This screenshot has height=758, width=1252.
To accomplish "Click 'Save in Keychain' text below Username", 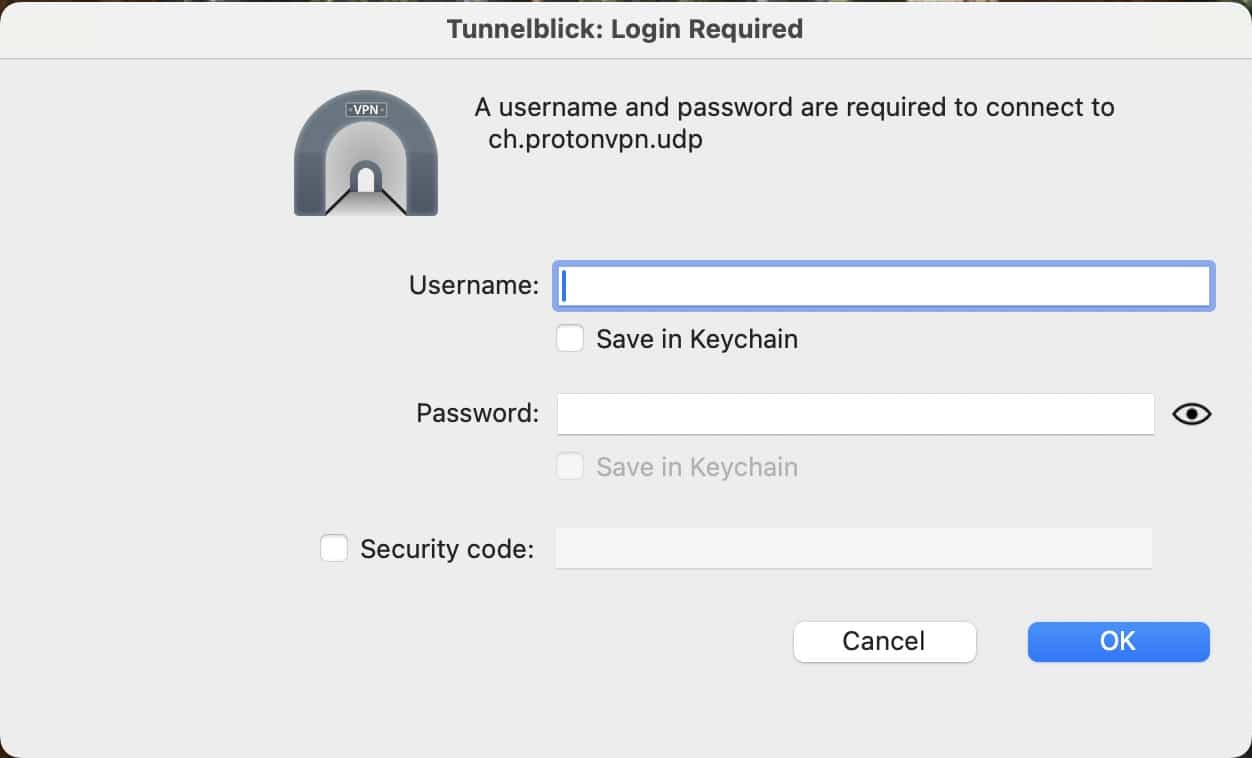I will click(697, 339).
